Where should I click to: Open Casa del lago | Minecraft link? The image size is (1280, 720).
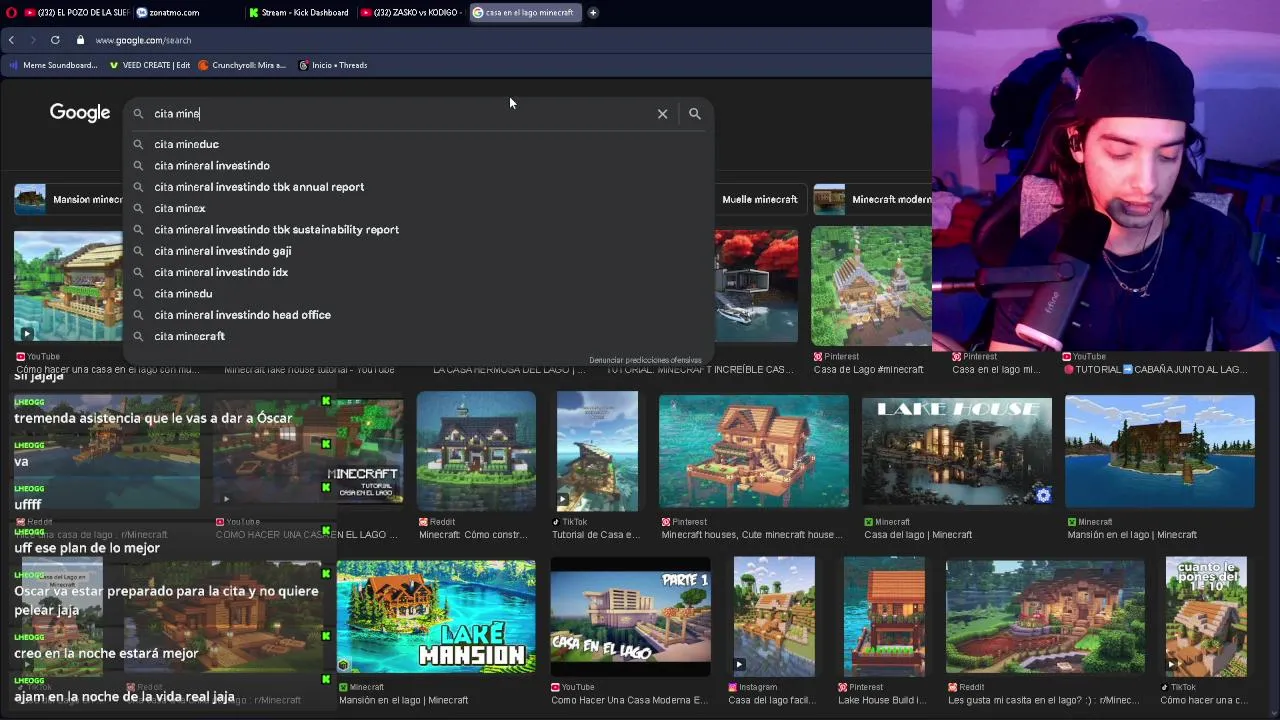[x=918, y=535]
